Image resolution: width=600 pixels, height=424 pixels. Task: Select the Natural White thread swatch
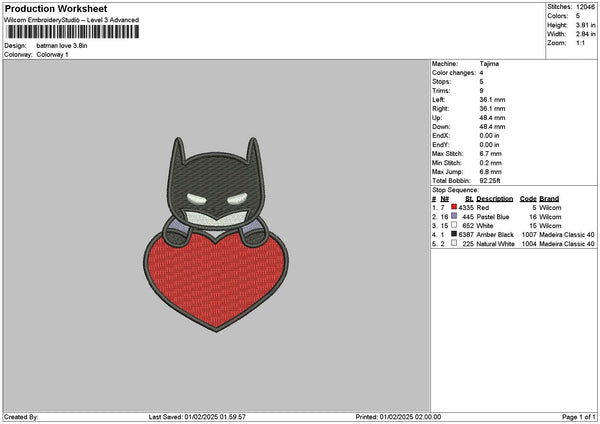(454, 243)
